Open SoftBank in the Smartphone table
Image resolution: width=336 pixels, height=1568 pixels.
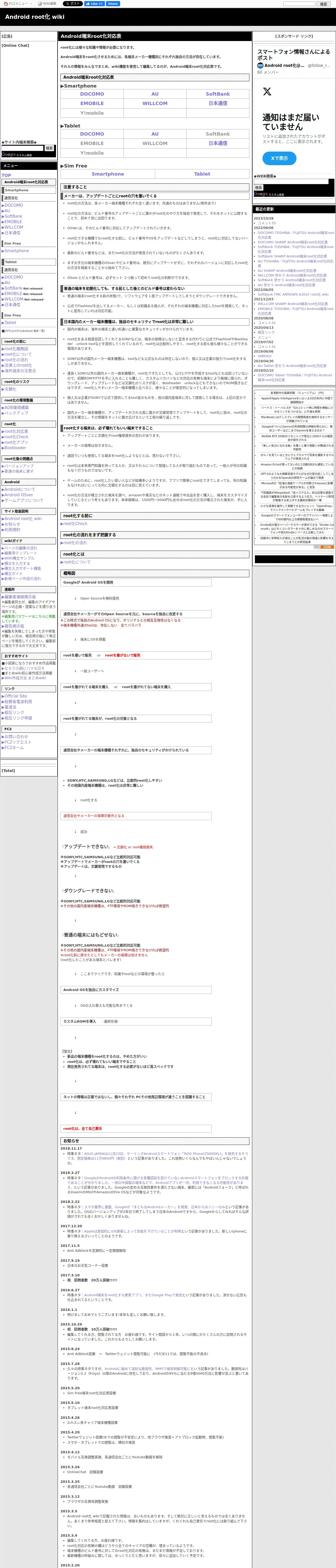218,94
